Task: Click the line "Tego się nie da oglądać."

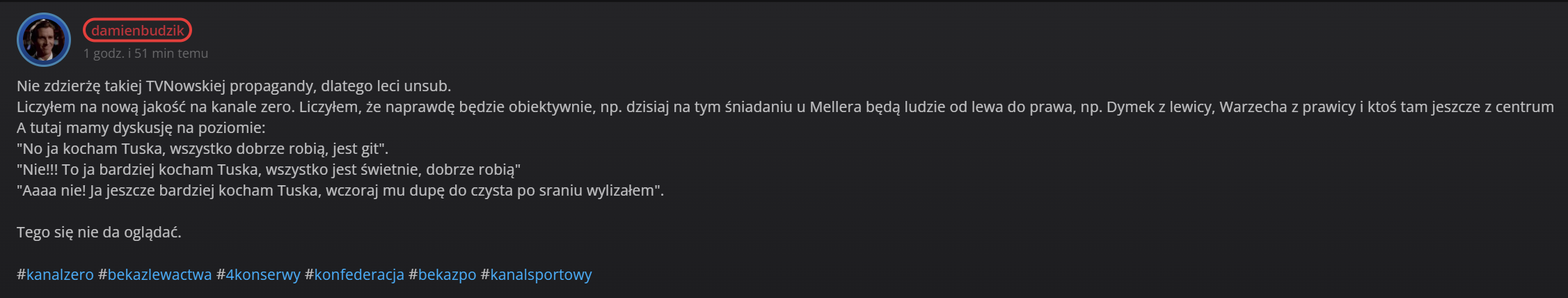Action: pos(99,233)
